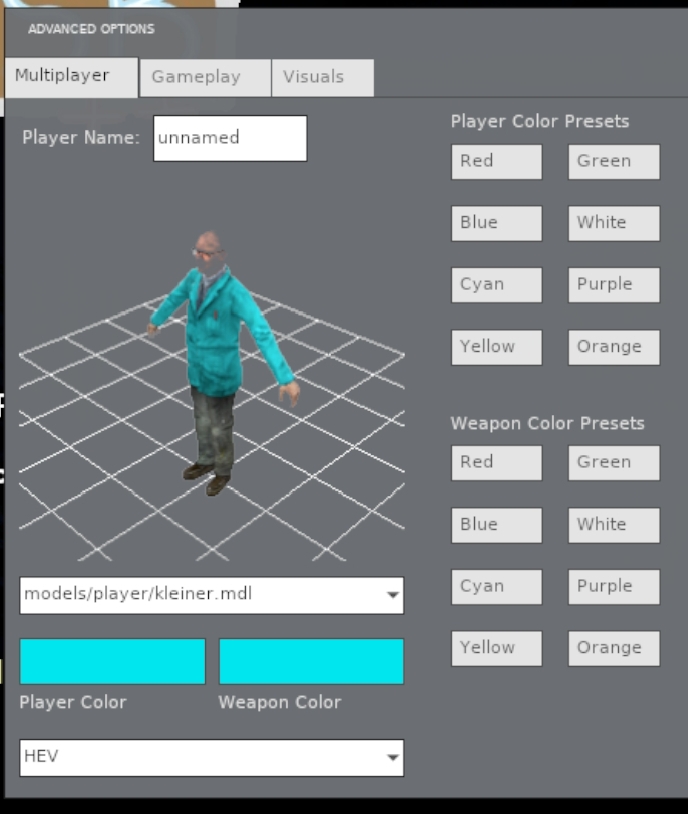This screenshot has width=688, height=814.
Task: Select White weapon color preset
Action: pyautogui.click(x=613, y=525)
